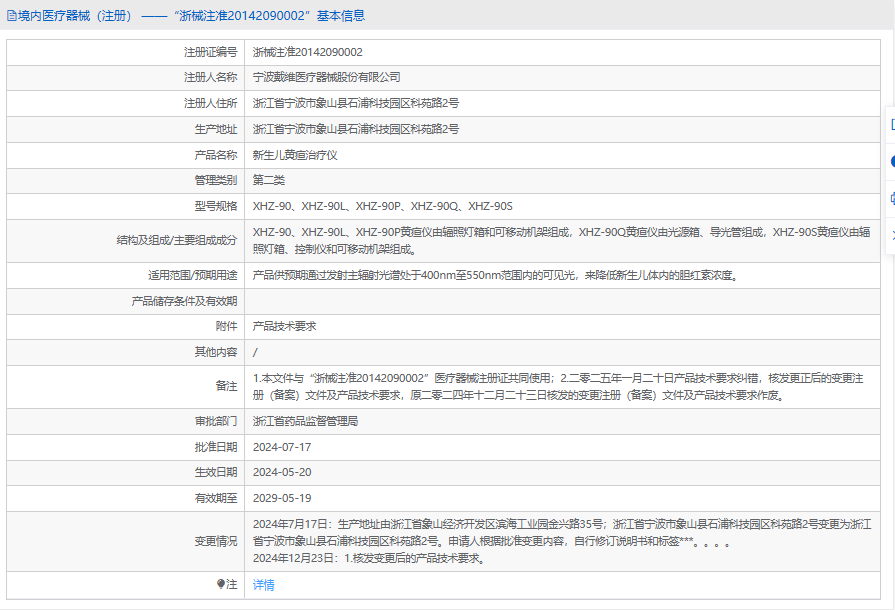Click the 其他内容 label
This screenshot has width=895, height=610.
[216, 352]
